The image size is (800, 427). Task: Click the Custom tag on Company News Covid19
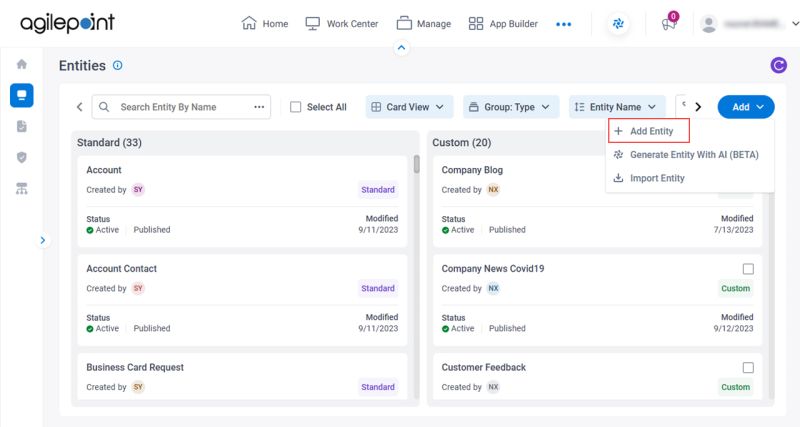pos(736,289)
